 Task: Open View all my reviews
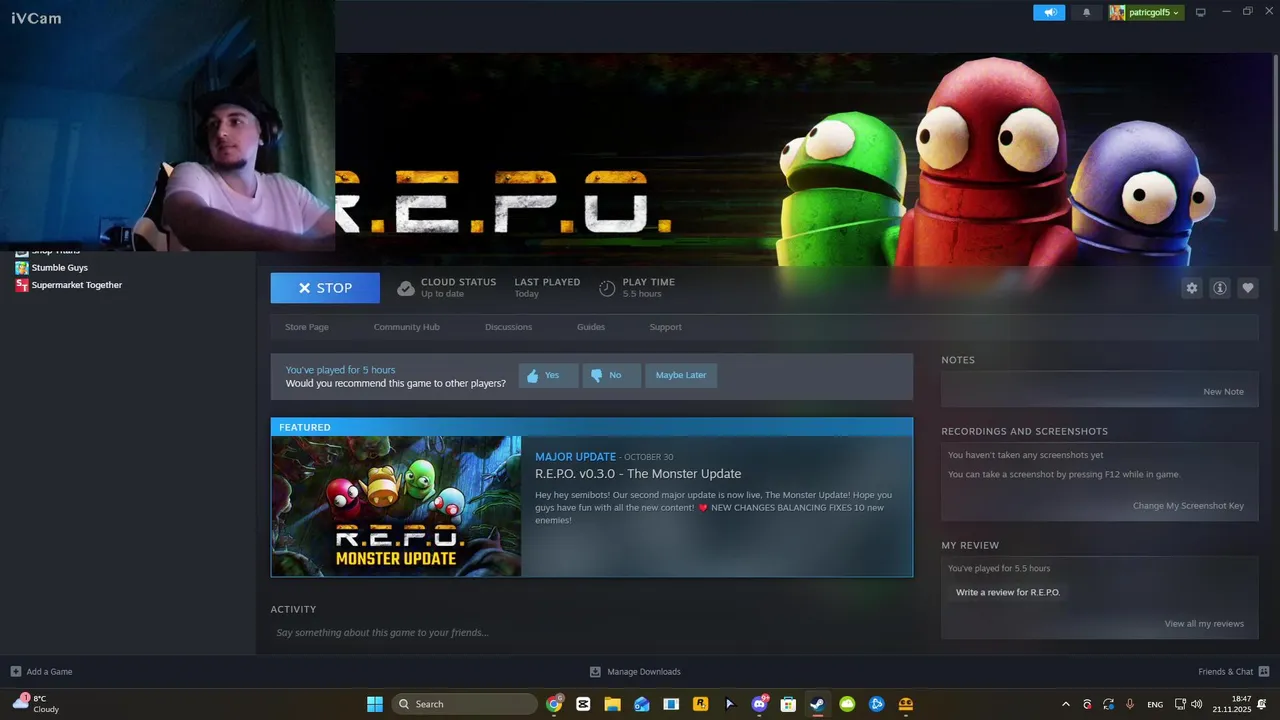pos(1204,624)
